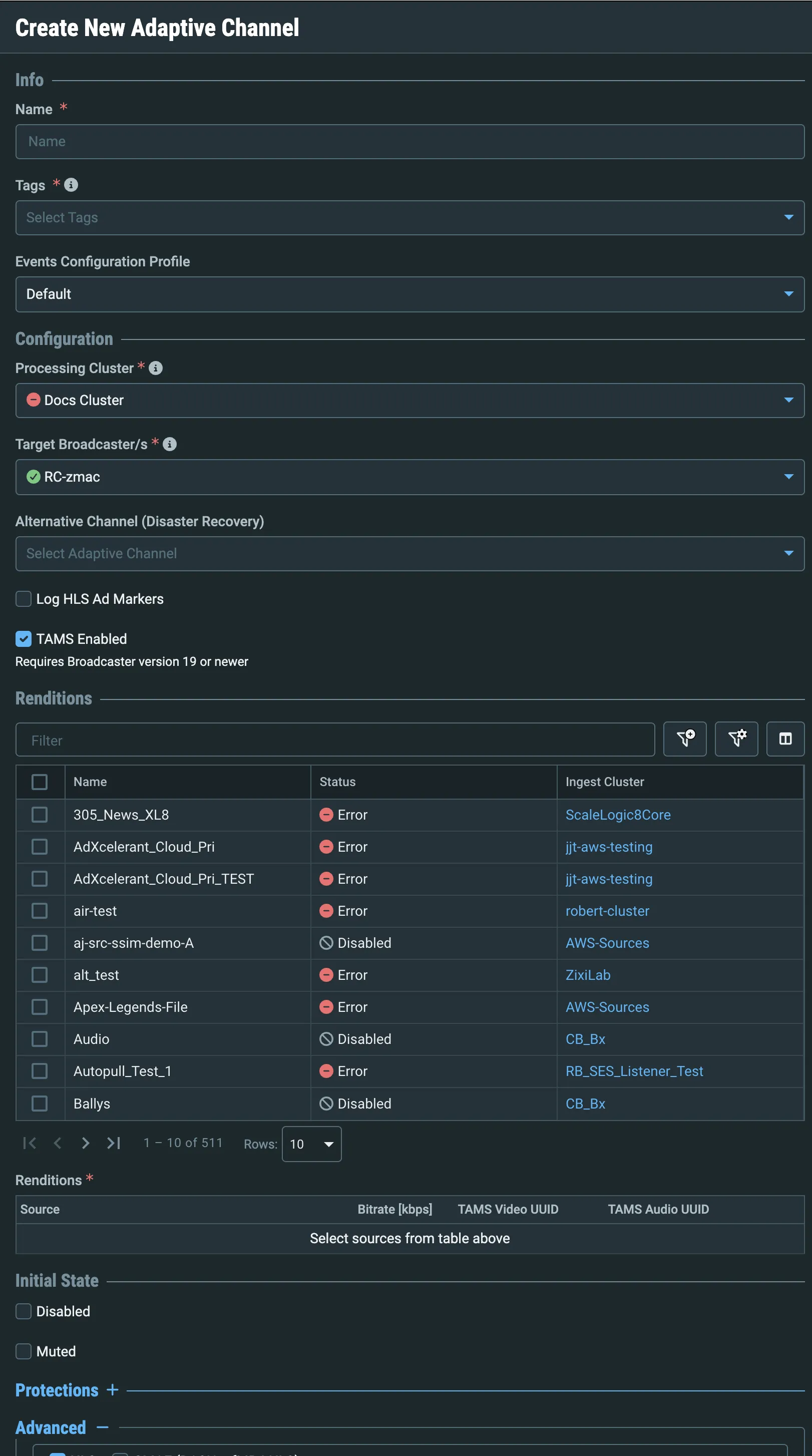Image resolution: width=812 pixels, height=1456 pixels.
Task: Click the Apex-Legends-File row name
Action: (x=131, y=1007)
